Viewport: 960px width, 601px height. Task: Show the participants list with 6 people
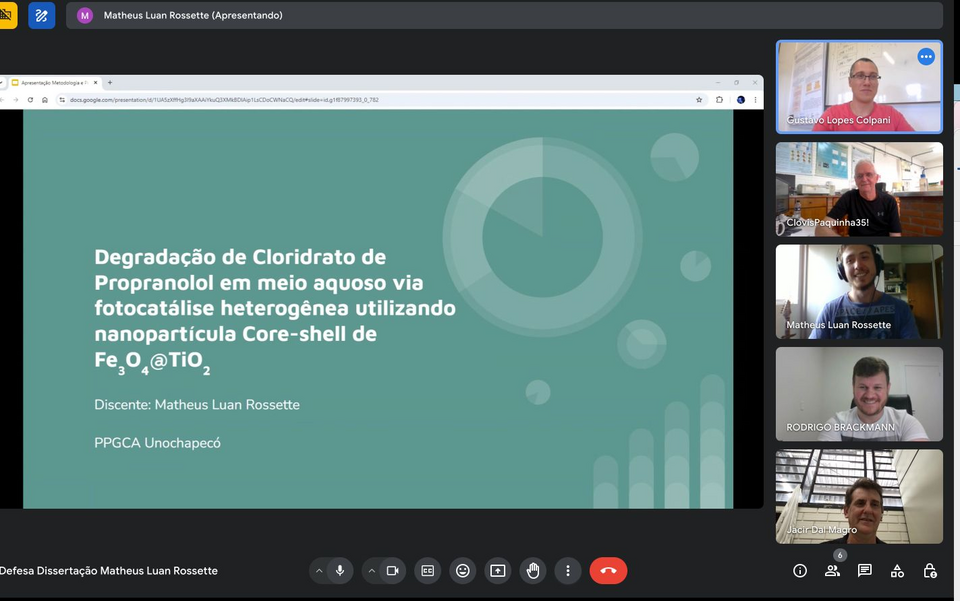point(832,571)
